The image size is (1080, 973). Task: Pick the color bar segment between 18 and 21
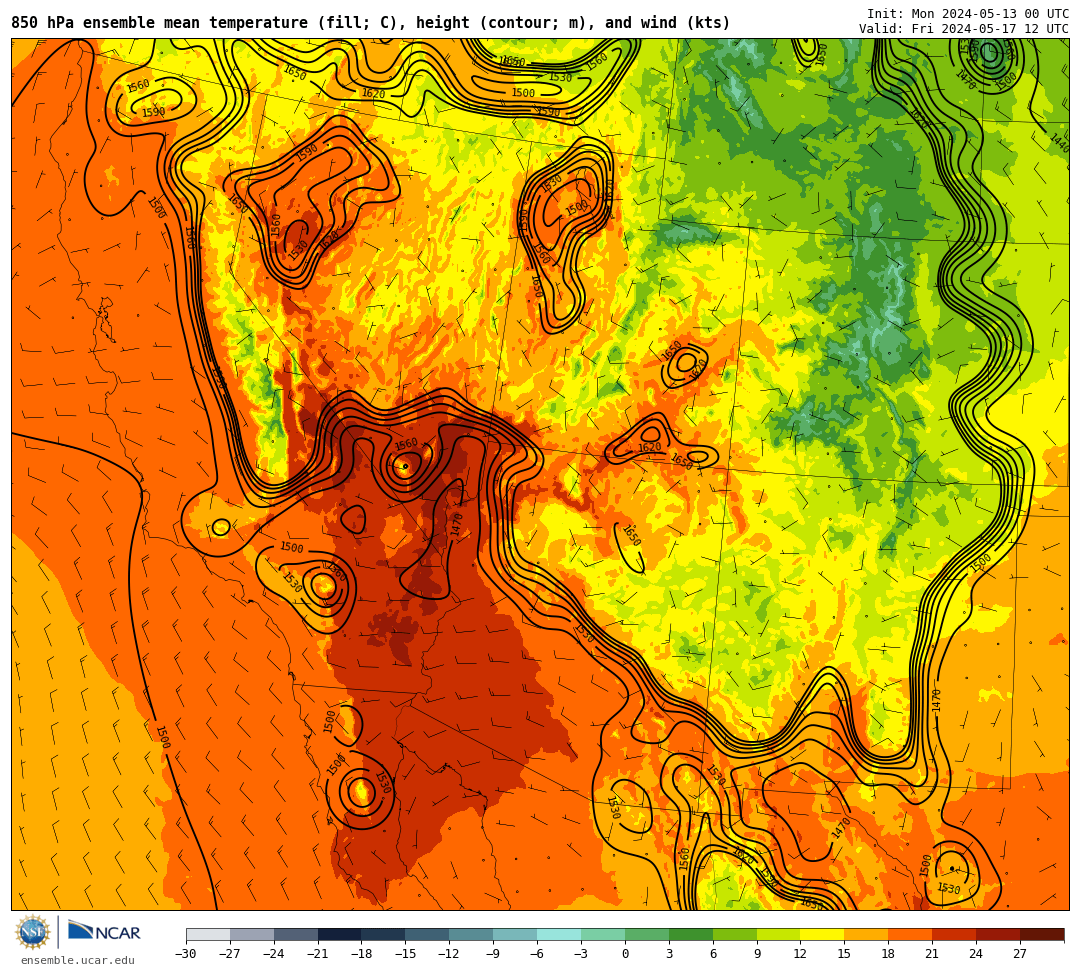point(911,934)
